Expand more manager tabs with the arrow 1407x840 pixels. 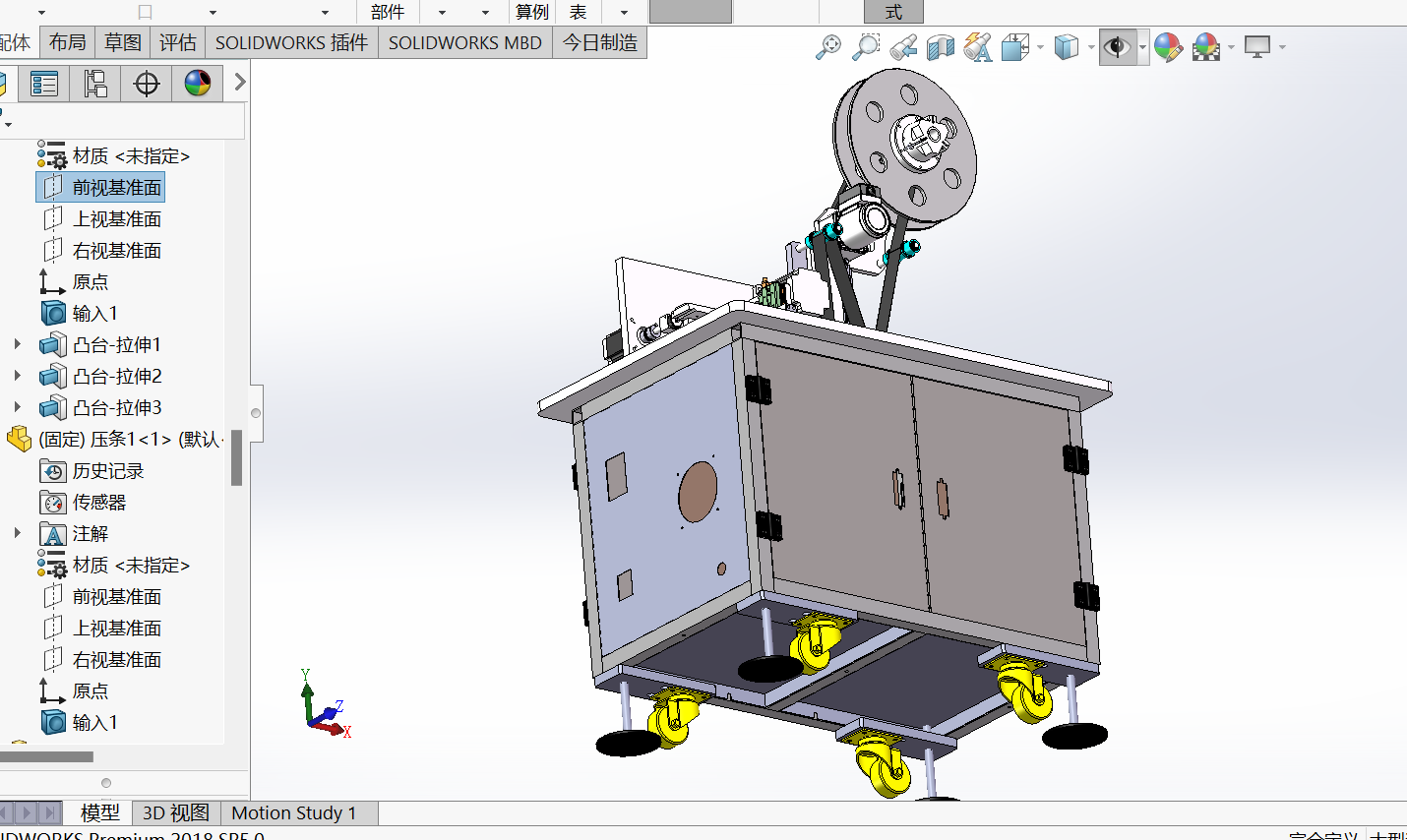click(239, 84)
